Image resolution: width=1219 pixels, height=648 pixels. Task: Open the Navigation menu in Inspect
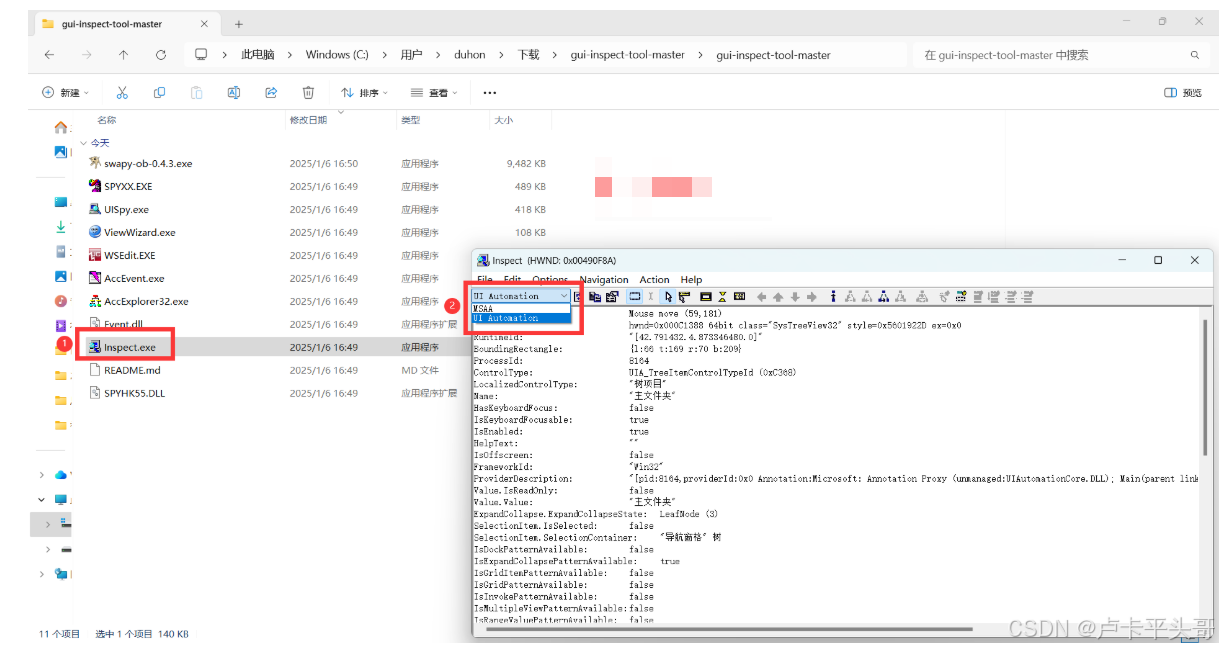(604, 280)
